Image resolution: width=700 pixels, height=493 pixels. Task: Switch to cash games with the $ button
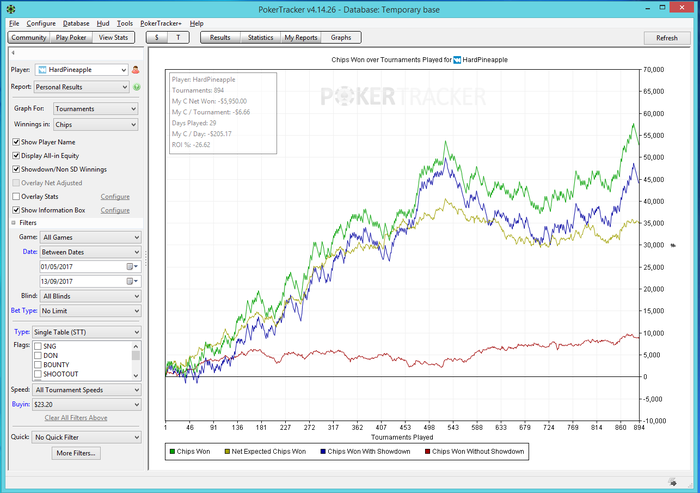click(x=156, y=37)
